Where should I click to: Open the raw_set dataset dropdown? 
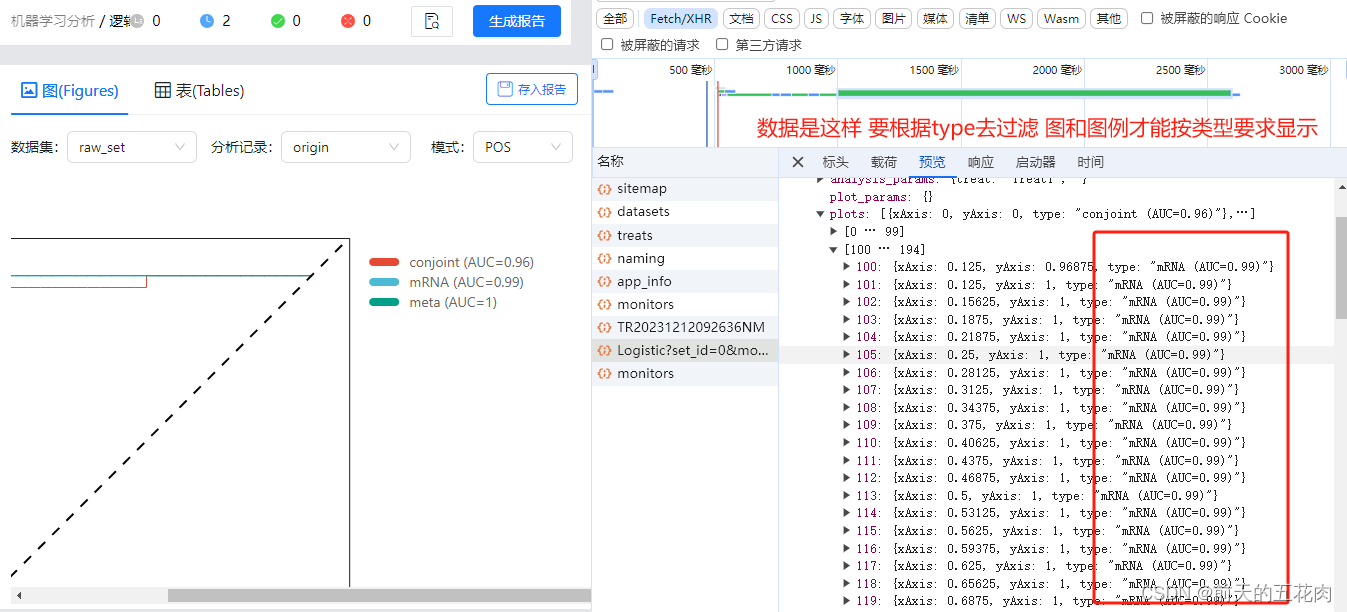tap(131, 146)
